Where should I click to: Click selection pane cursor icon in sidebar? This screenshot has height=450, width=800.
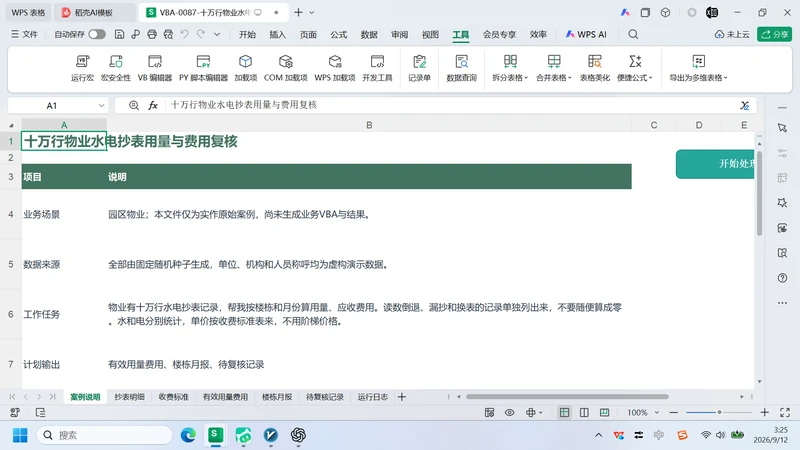(782, 128)
